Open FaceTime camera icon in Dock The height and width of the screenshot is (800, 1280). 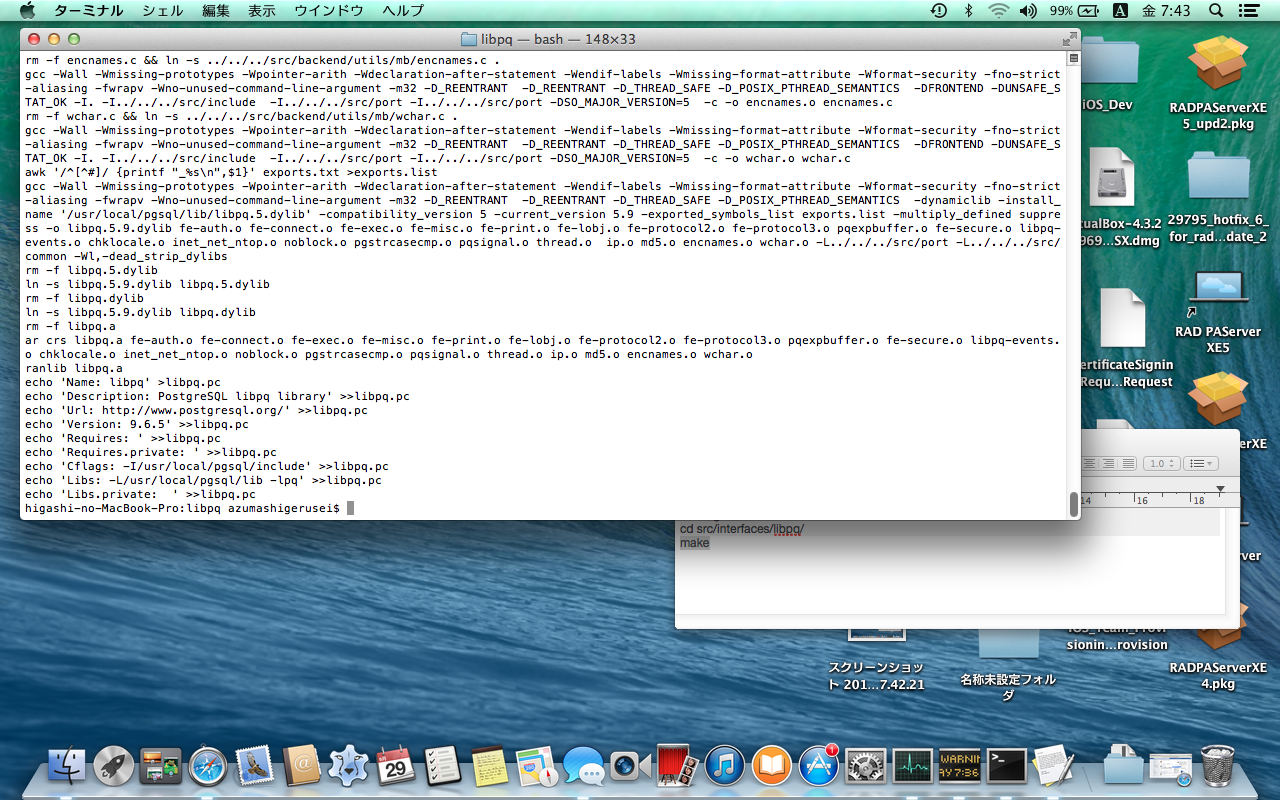[x=630, y=766]
